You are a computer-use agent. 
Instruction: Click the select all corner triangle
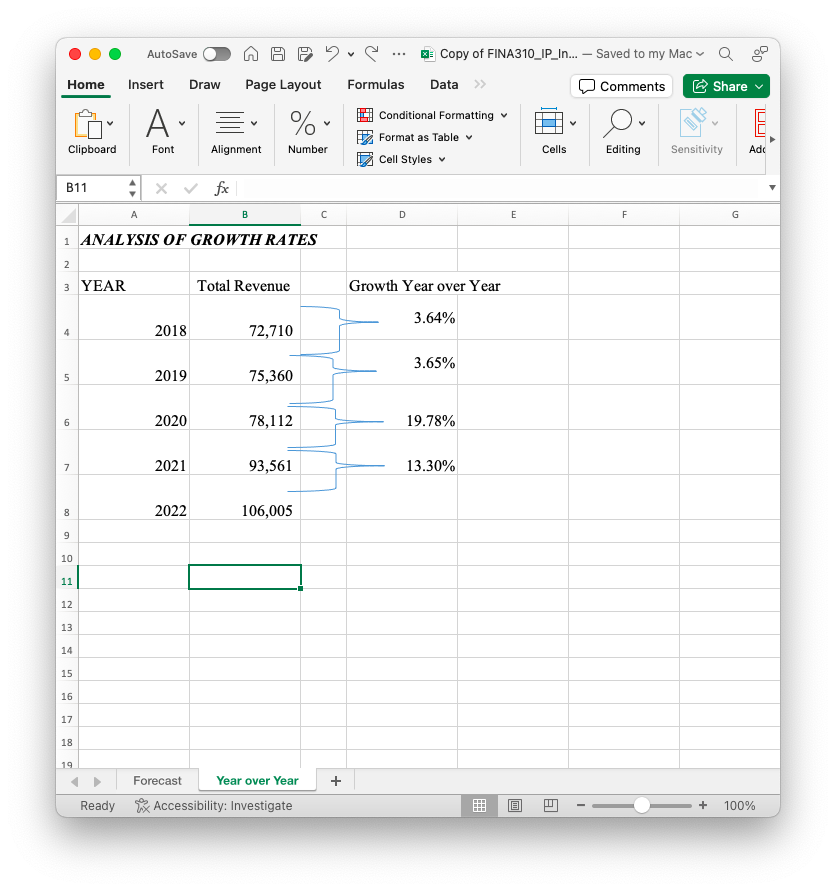(x=68, y=215)
